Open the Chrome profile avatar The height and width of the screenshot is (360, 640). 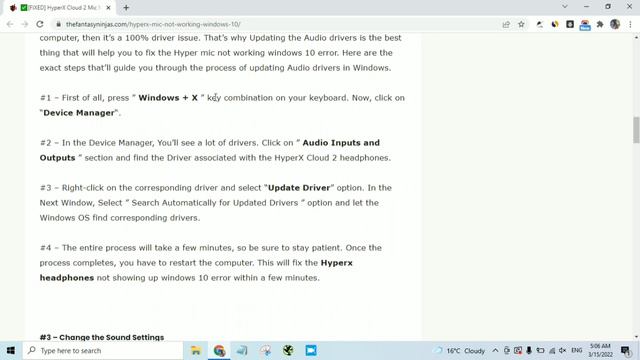[615, 24]
